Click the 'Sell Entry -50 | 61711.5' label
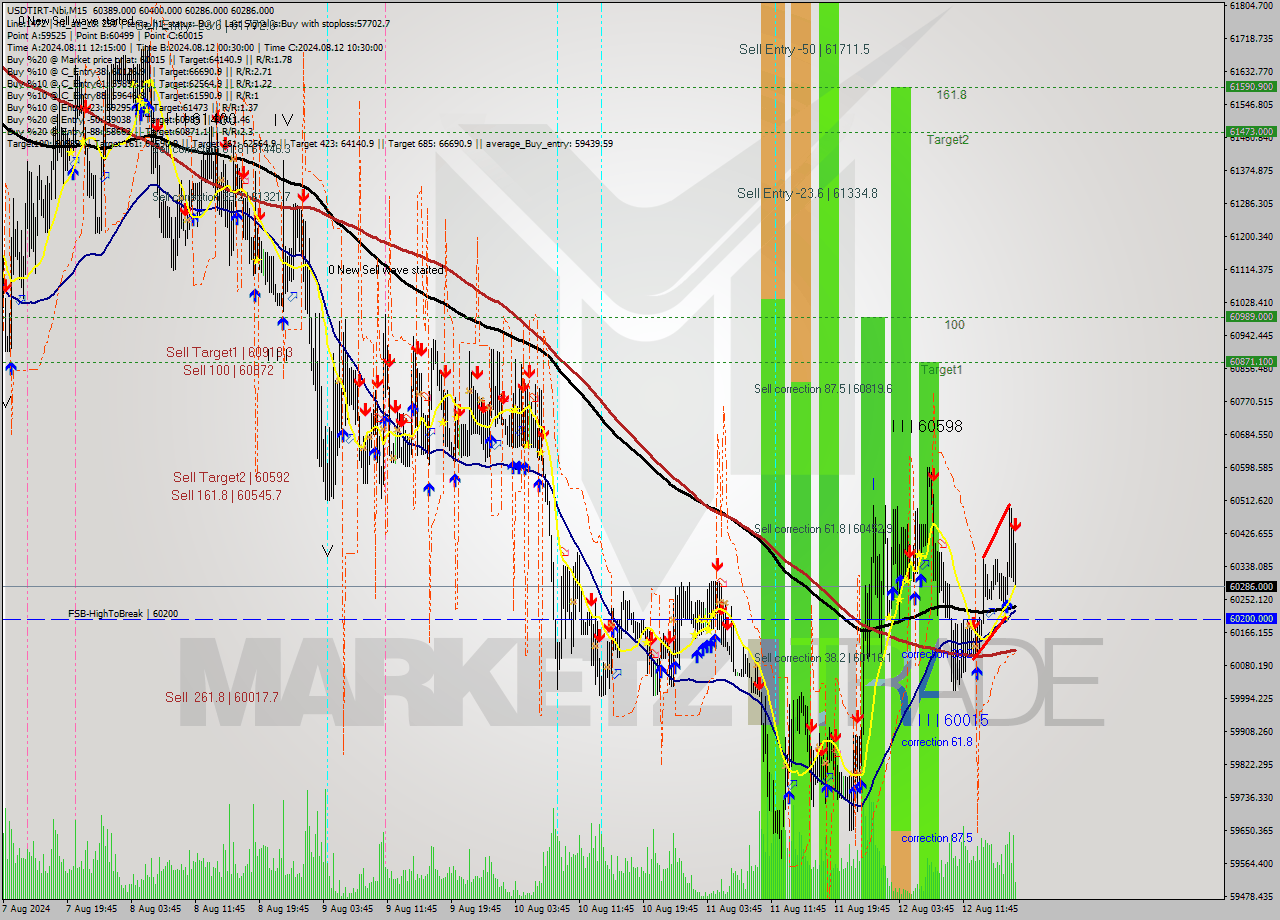The image size is (1280, 920). [804, 49]
